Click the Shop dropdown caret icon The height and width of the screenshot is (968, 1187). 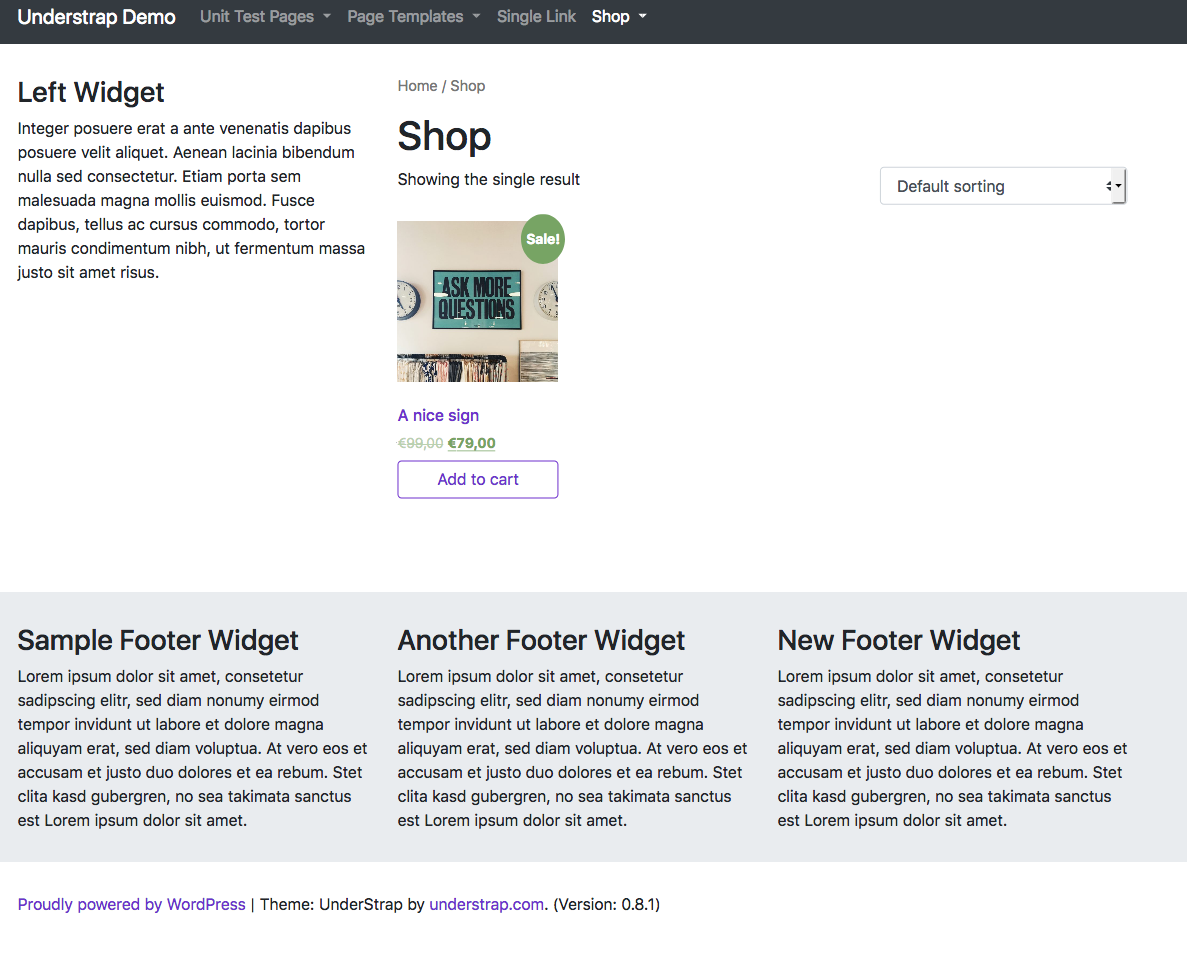[641, 17]
